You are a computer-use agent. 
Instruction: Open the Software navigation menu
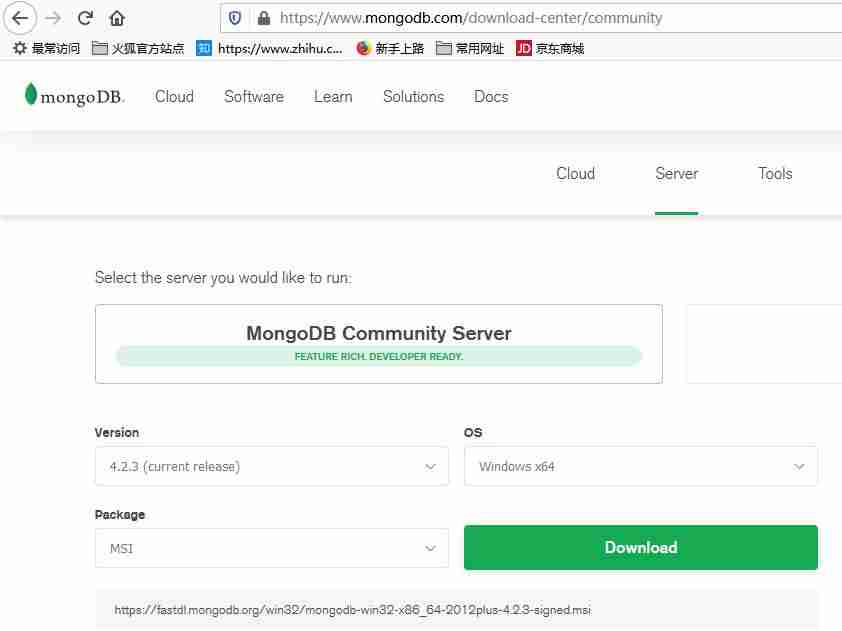point(253,97)
